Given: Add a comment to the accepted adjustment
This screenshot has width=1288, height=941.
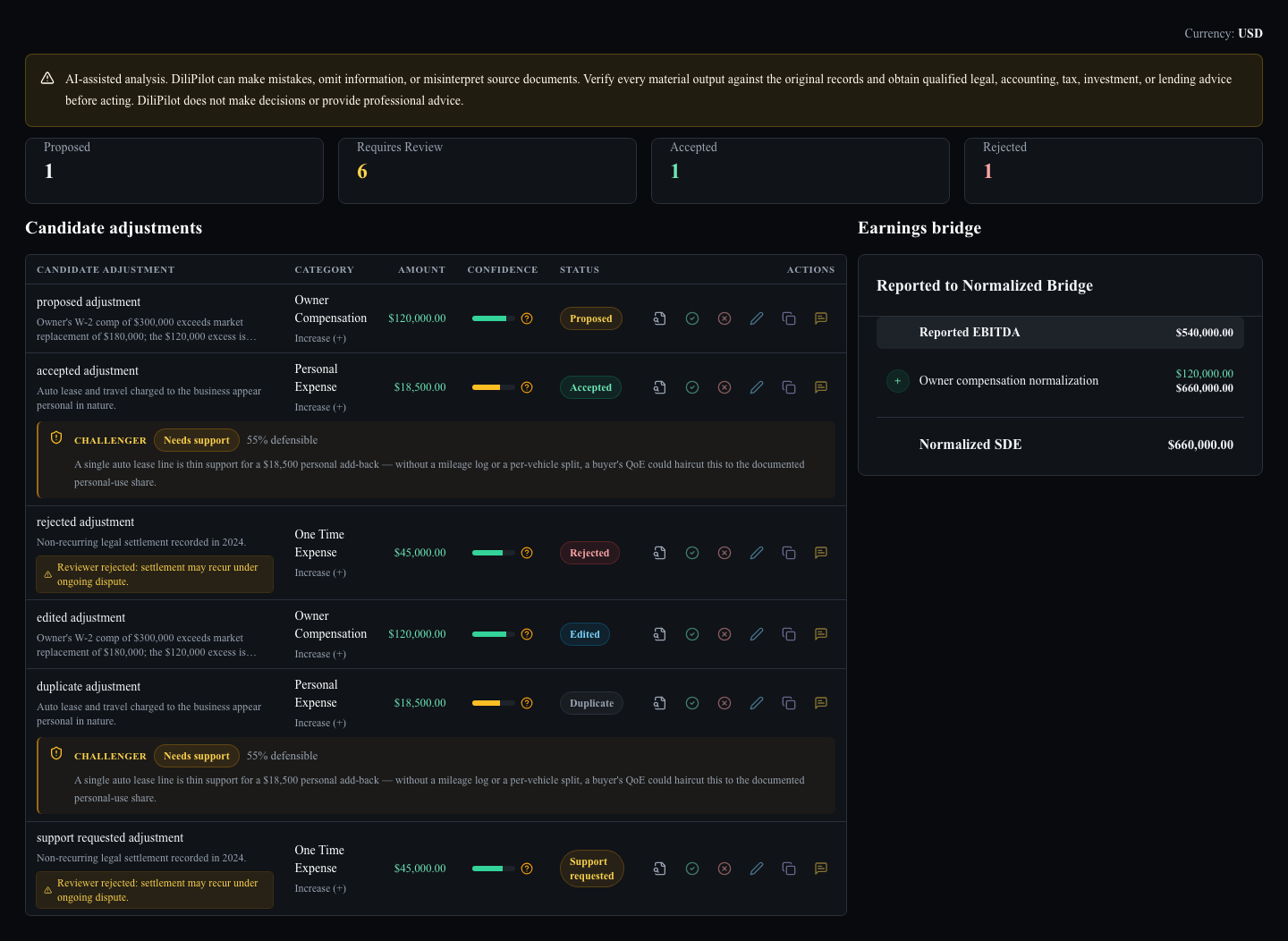Looking at the screenshot, I should point(821,387).
